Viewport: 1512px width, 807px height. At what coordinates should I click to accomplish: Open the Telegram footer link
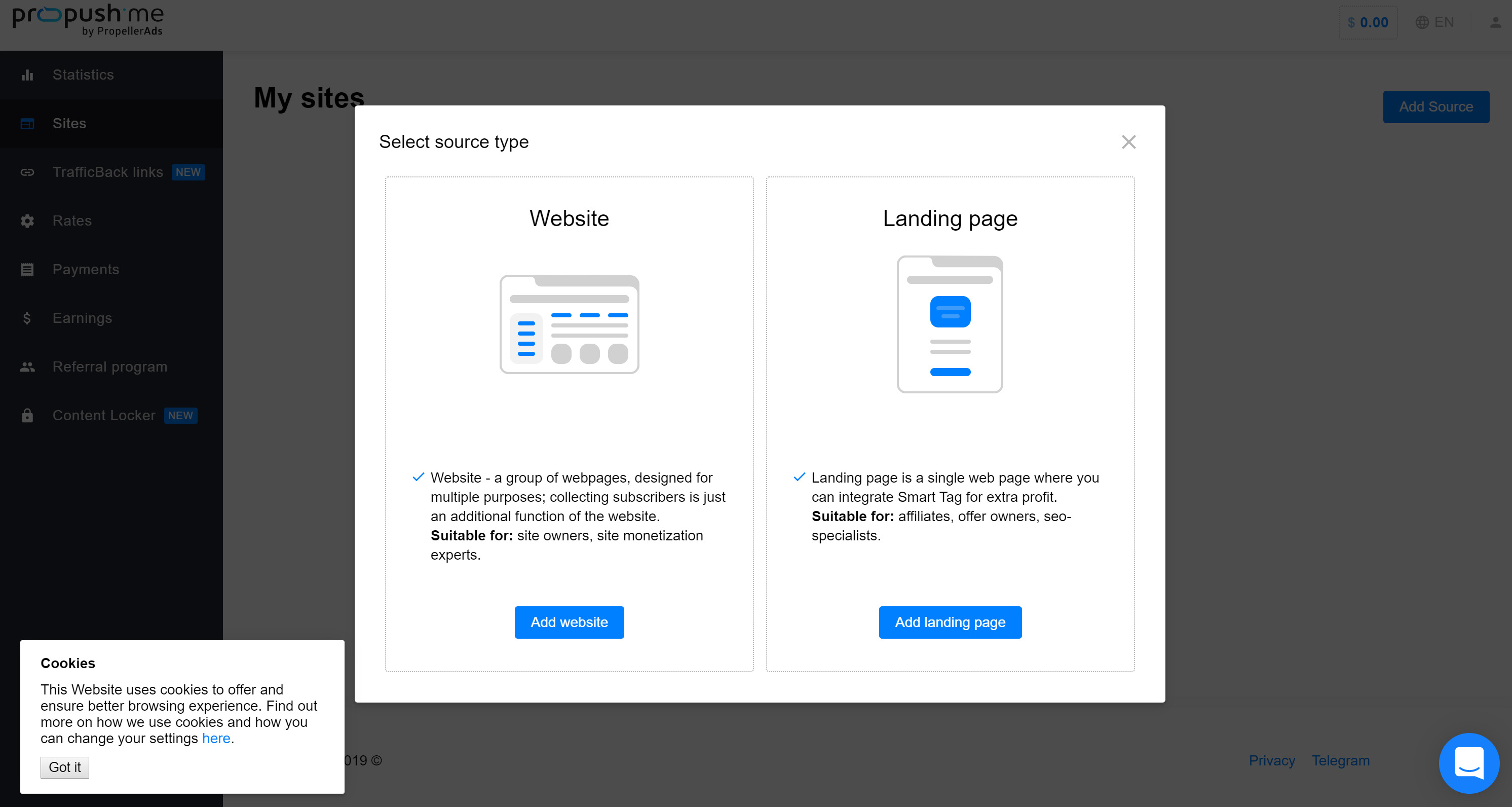coord(1340,760)
